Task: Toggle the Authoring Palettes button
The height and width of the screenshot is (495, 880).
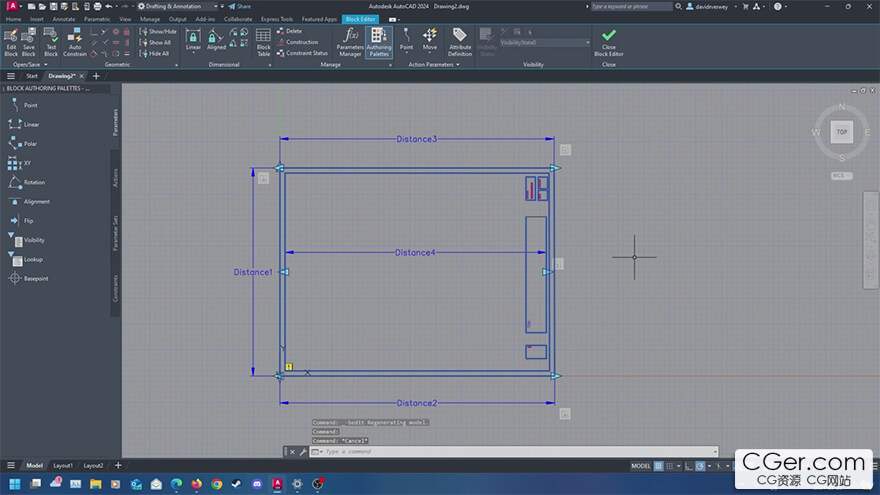Action: tap(379, 42)
